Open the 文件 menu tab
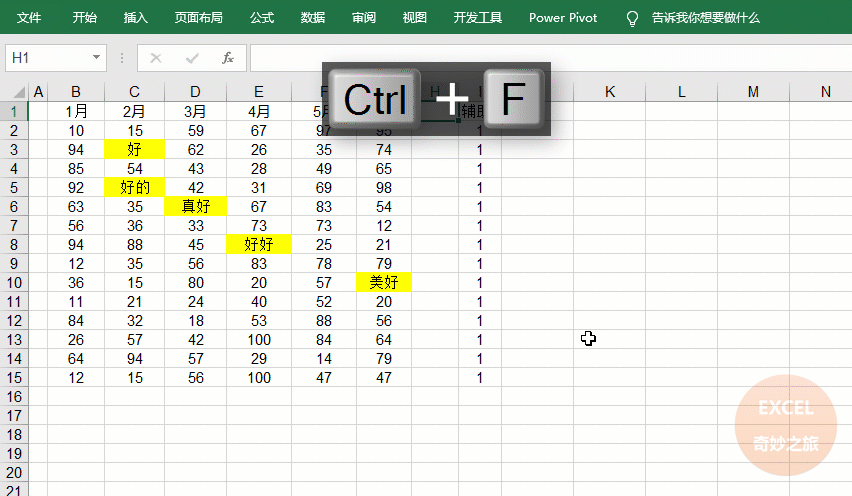Image resolution: width=852 pixels, height=496 pixels. [x=29, y=18]
